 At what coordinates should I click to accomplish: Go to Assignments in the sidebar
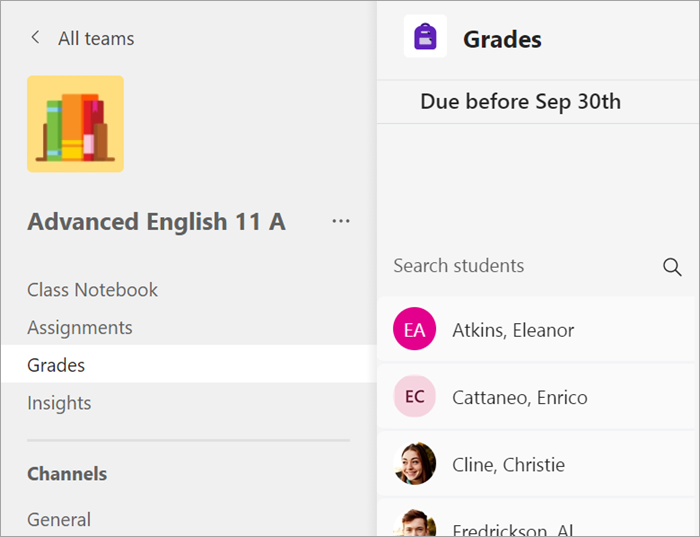pos(79,328)
